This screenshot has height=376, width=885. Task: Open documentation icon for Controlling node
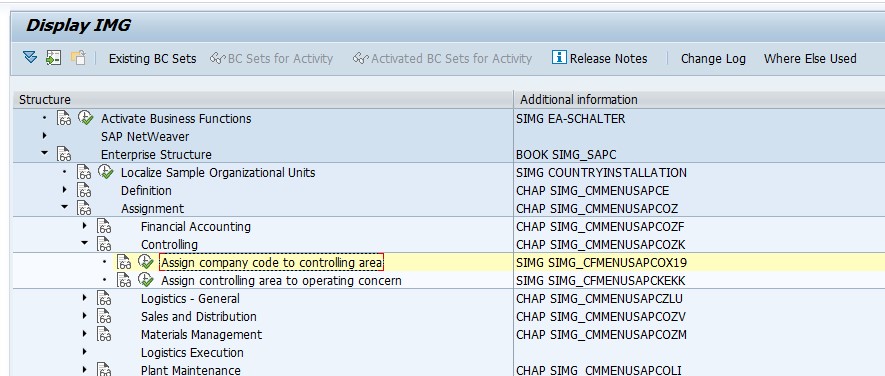(x=104, y=245)
